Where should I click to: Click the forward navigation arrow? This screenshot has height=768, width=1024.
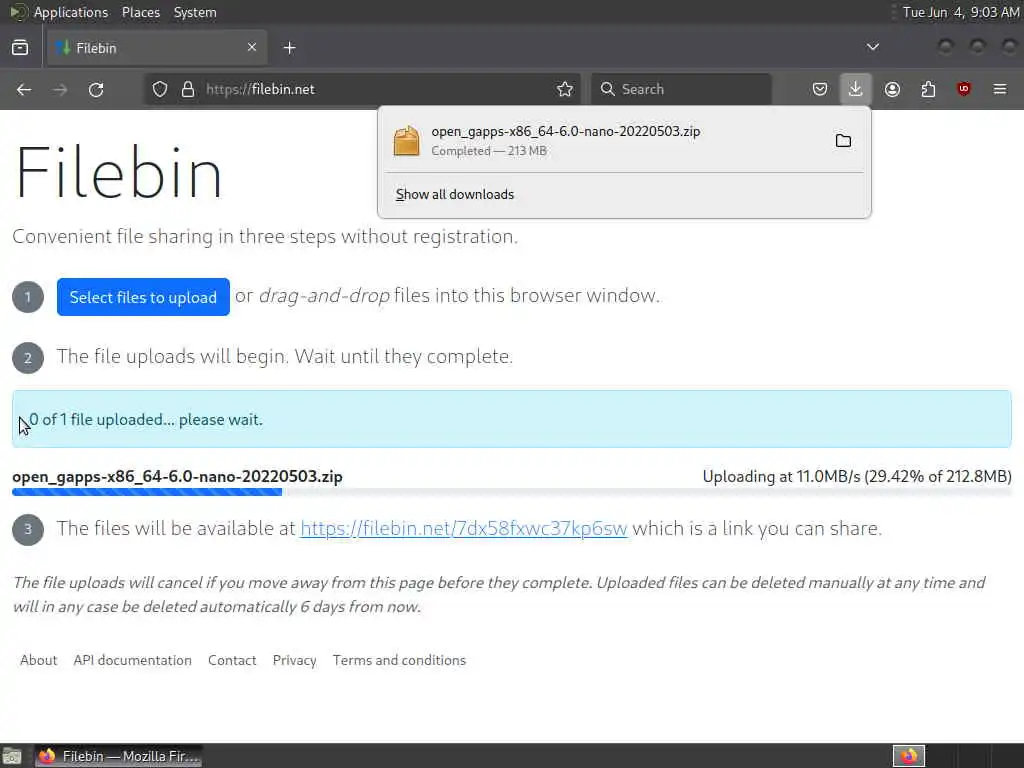(60, 89)
